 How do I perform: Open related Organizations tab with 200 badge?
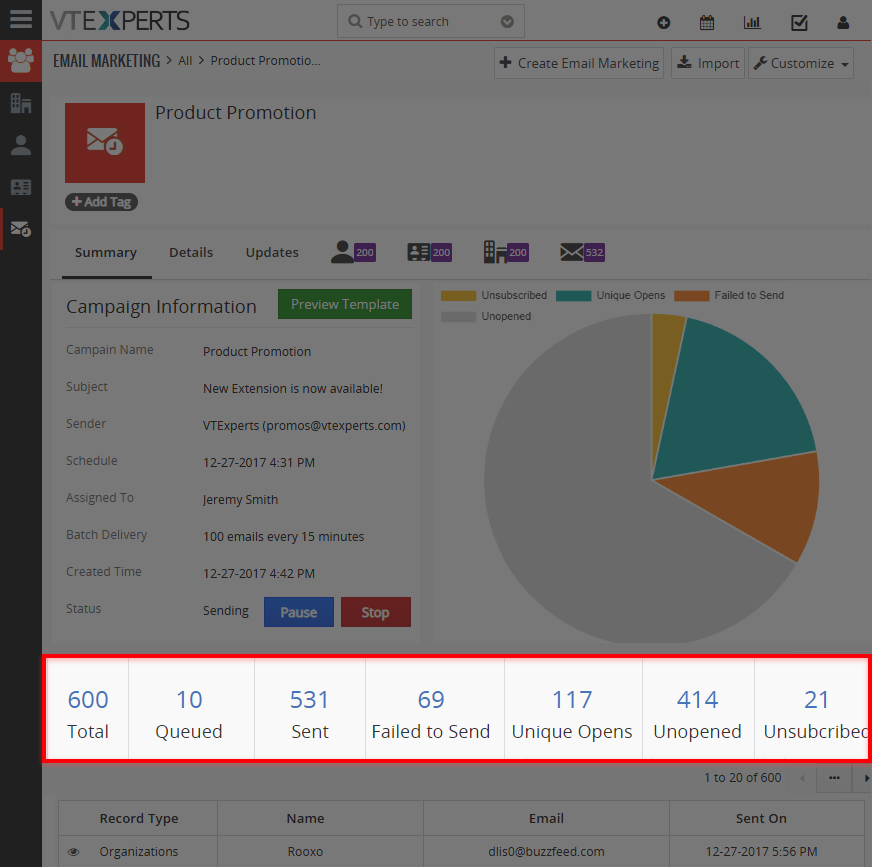[506, 252]
